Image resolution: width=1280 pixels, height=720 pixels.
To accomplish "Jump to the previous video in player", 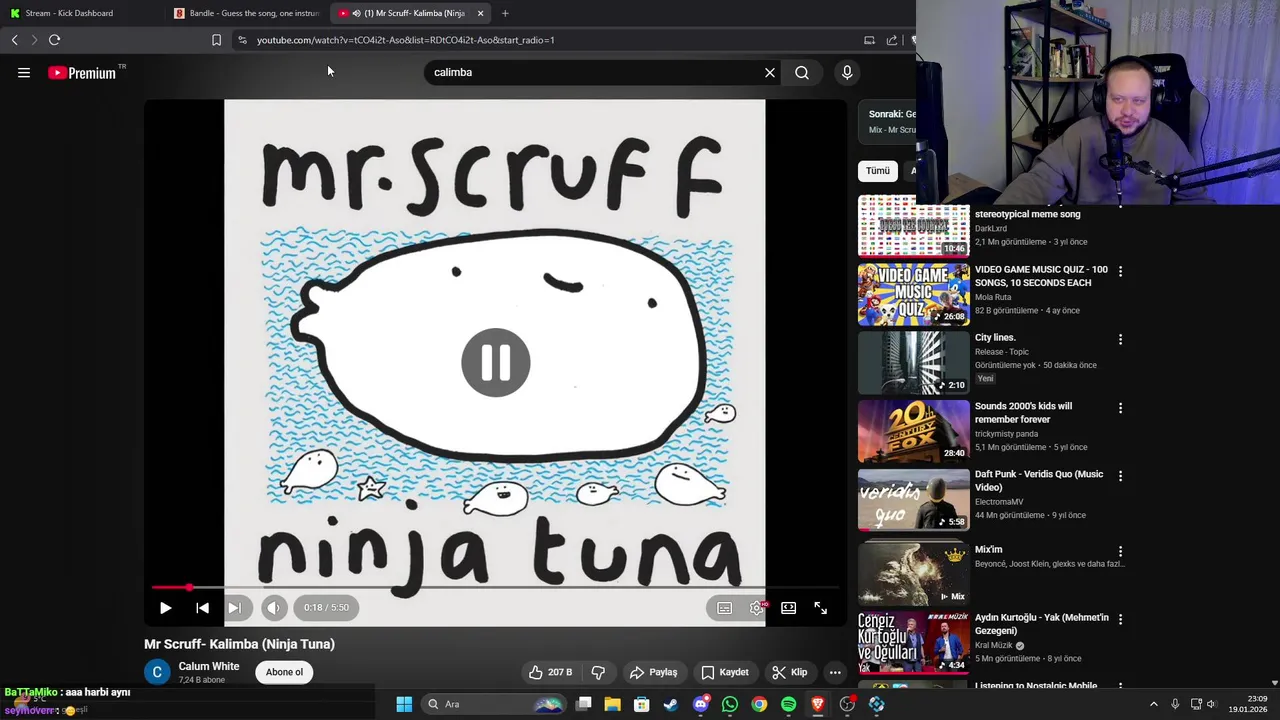I will coord(203,607).
